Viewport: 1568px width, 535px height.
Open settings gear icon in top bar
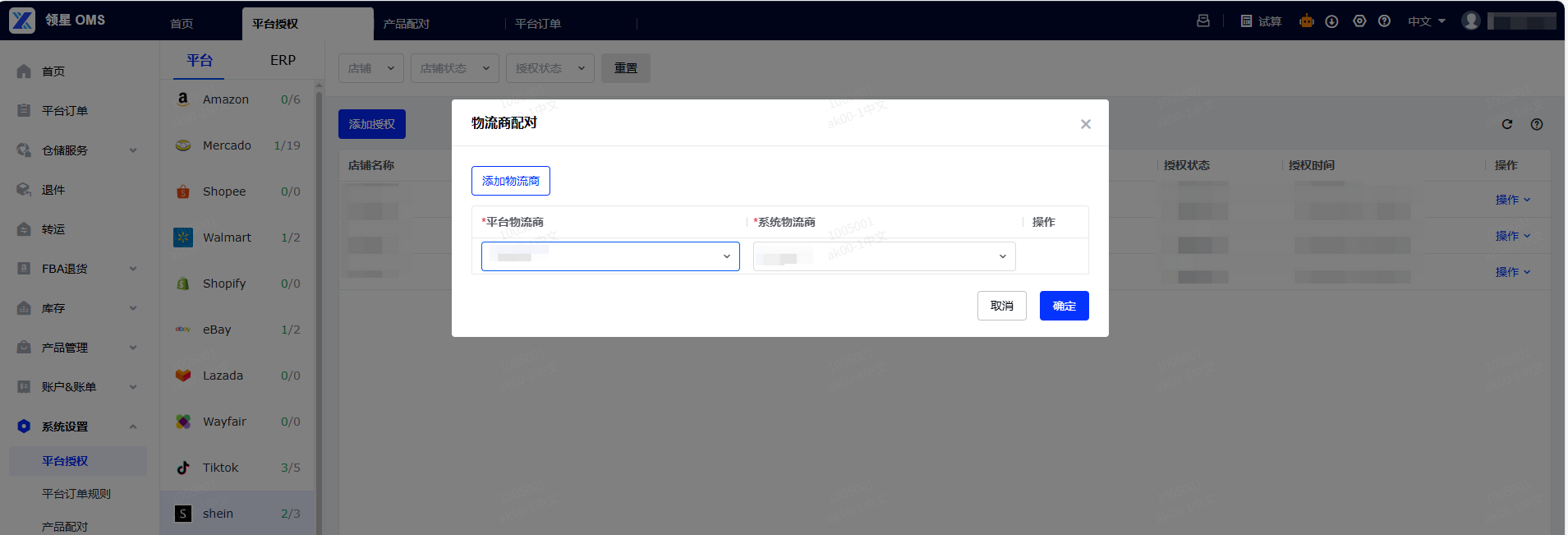(x=1359, y=21)
